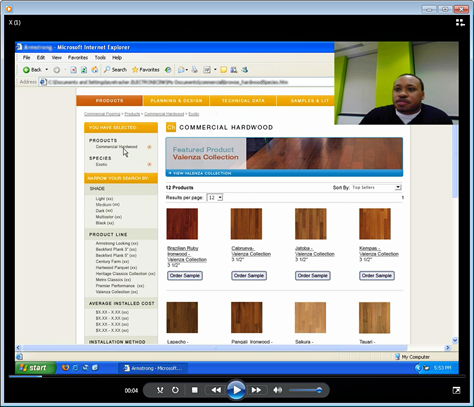474x407 pixels.
Task: Click the rewind button
Action: point(216,390)
